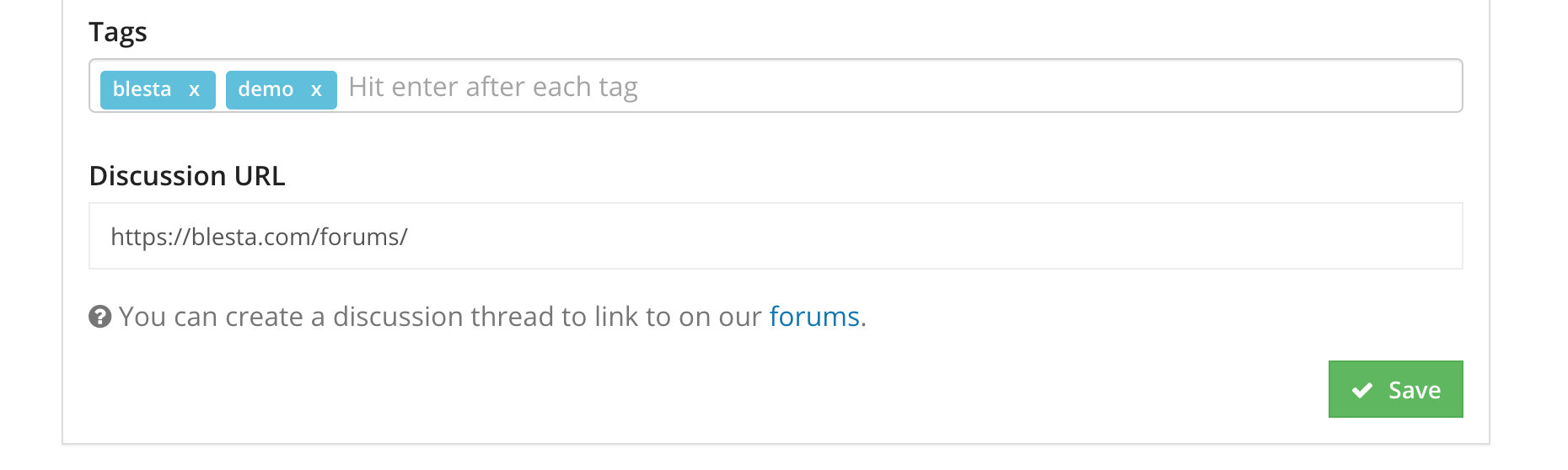Select the demo tag chip label
Viewport: 1568px width, 470px height.
[266, 89]
